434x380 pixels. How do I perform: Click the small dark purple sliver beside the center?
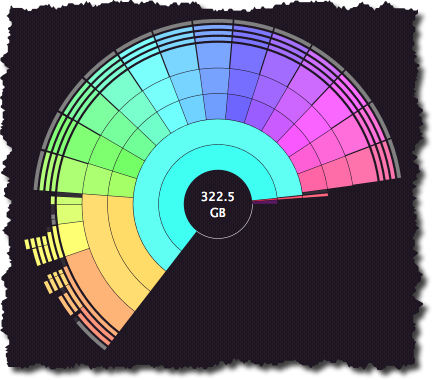[265, 202]
